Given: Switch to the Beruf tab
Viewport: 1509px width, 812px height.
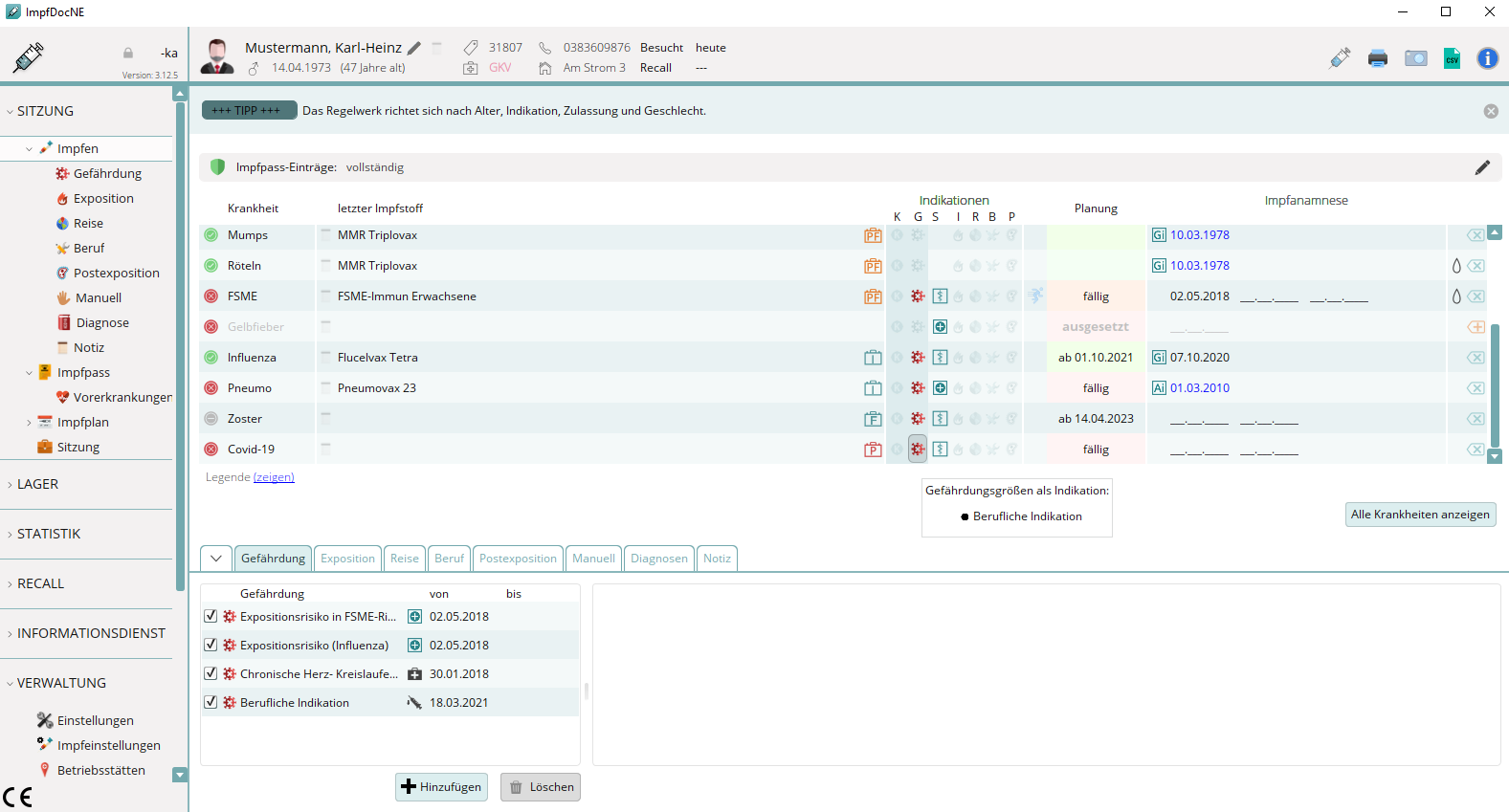Looking at the screenshot, I should tap(449, 559).
